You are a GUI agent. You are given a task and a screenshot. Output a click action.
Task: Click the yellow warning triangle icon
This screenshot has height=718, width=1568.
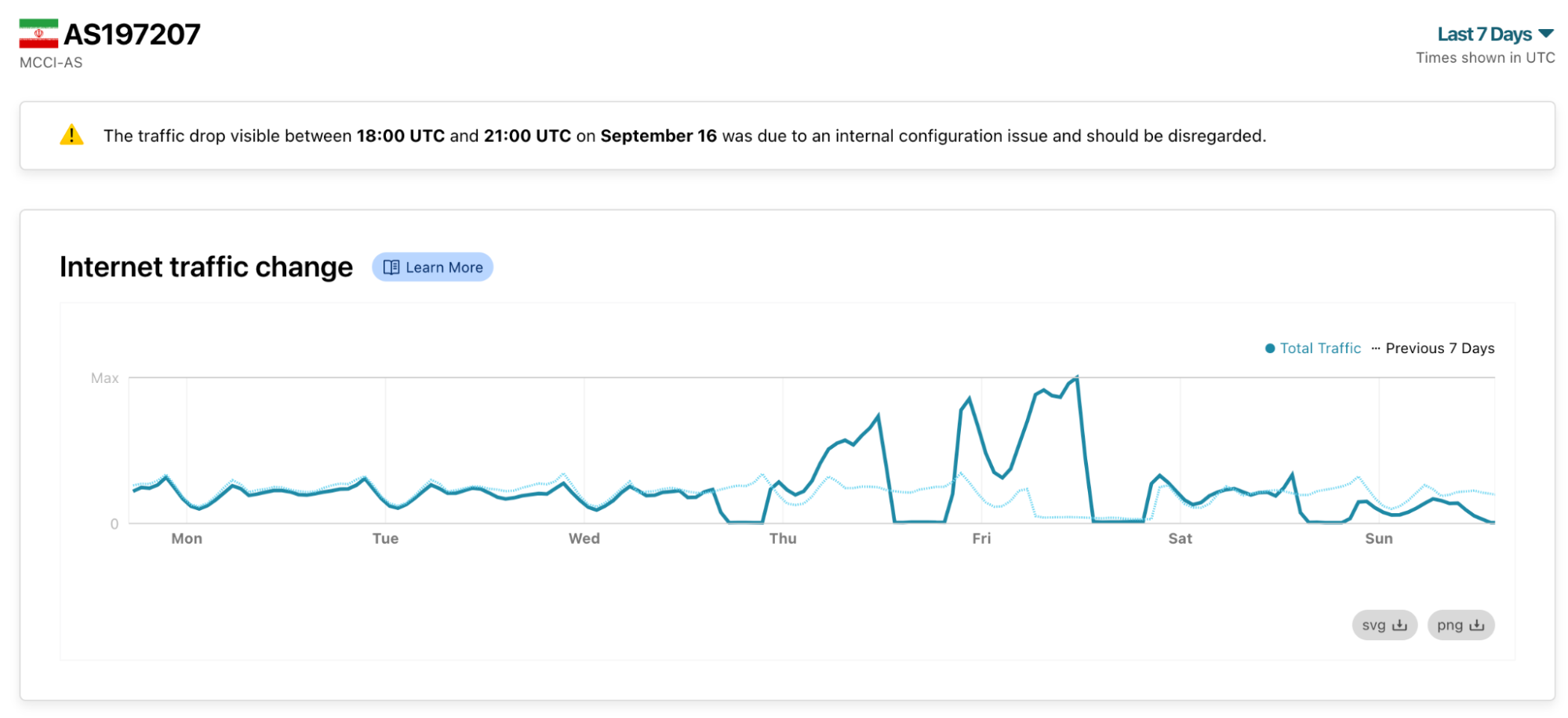71,135
